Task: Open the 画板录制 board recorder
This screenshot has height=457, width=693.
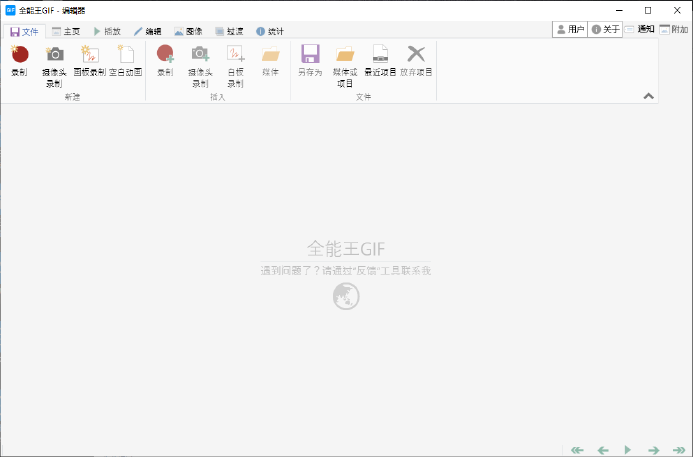Action: coord(89,59)
